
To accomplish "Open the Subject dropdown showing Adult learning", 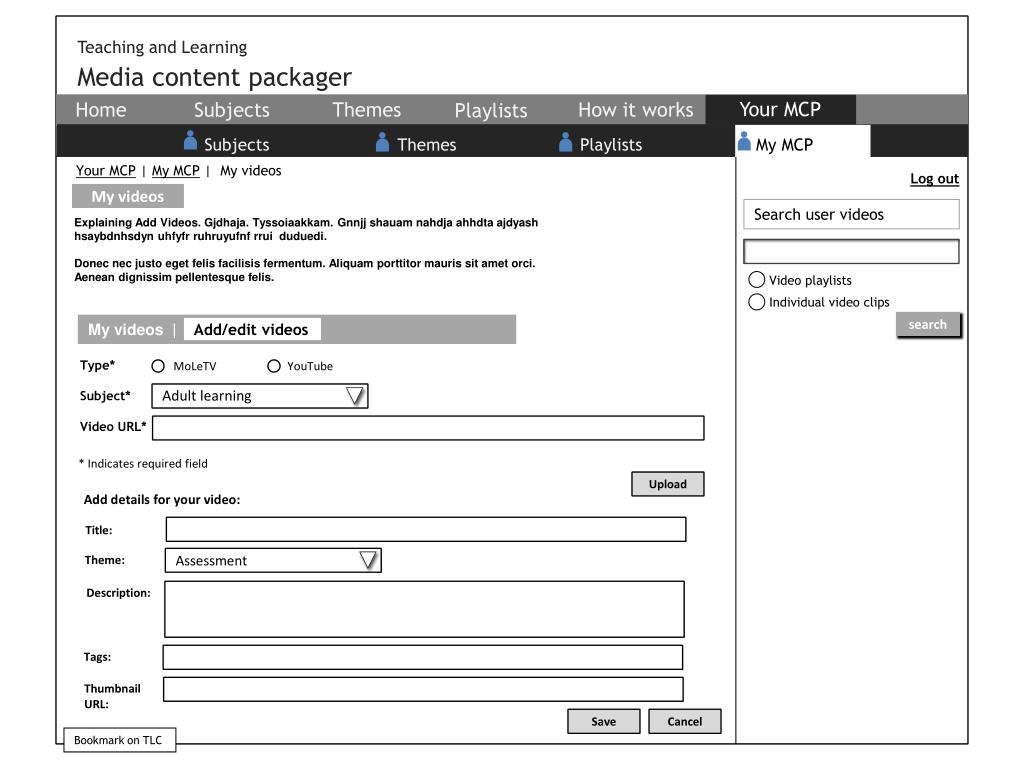I will (260, 396).
